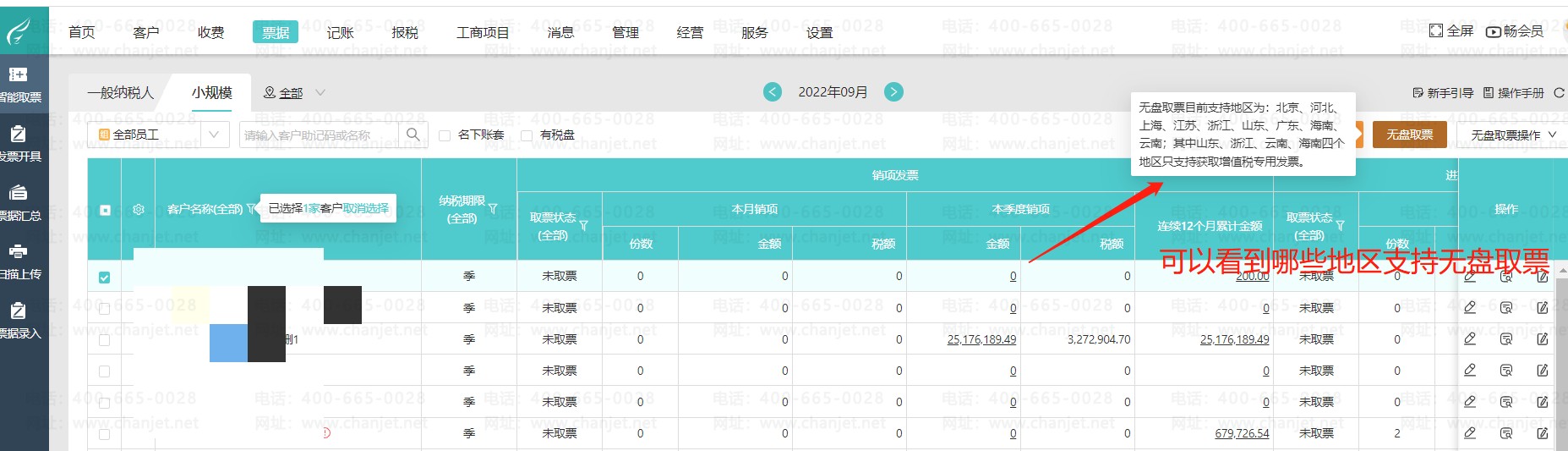Open the 679,726.54 amount link
Screen dimensions: 1568x451
1242,433
